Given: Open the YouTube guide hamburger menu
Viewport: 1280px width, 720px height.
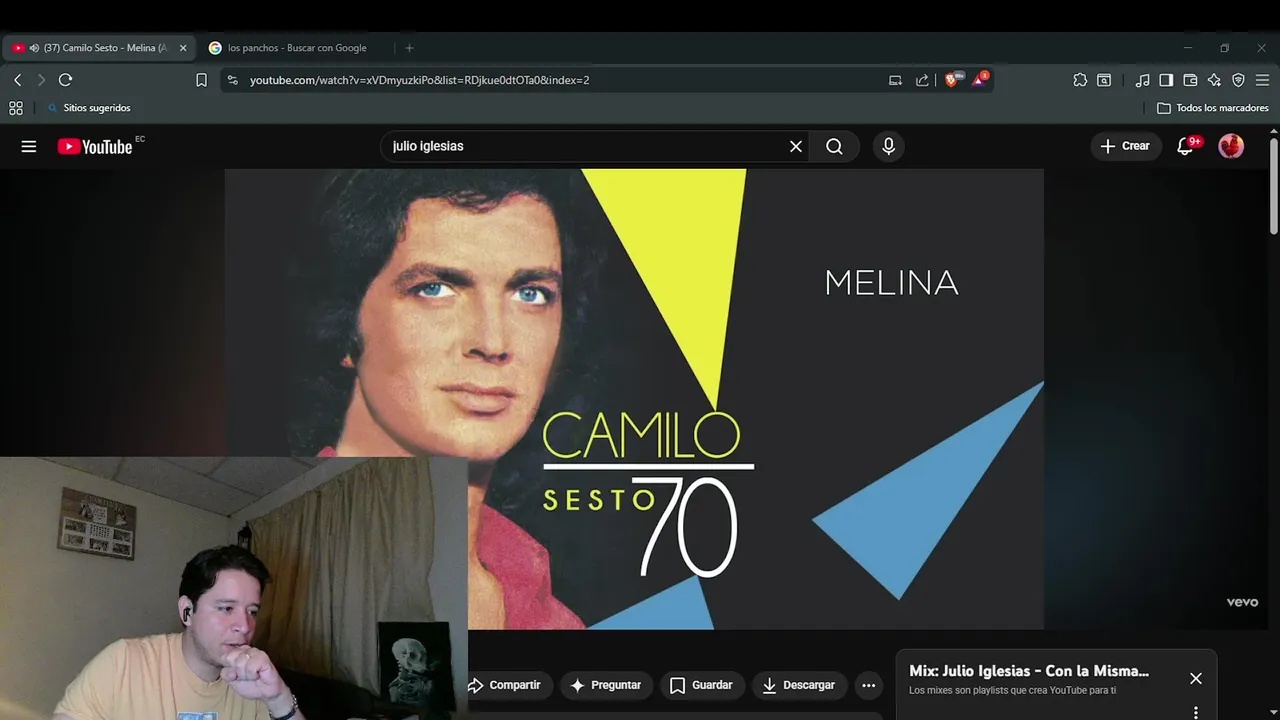Looking at the screenshot, I should (29, 146).
